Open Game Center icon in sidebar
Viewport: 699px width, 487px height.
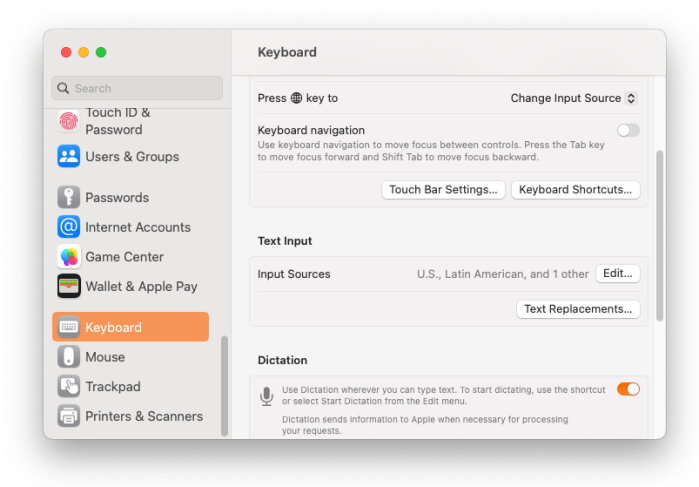pos(69,256)
